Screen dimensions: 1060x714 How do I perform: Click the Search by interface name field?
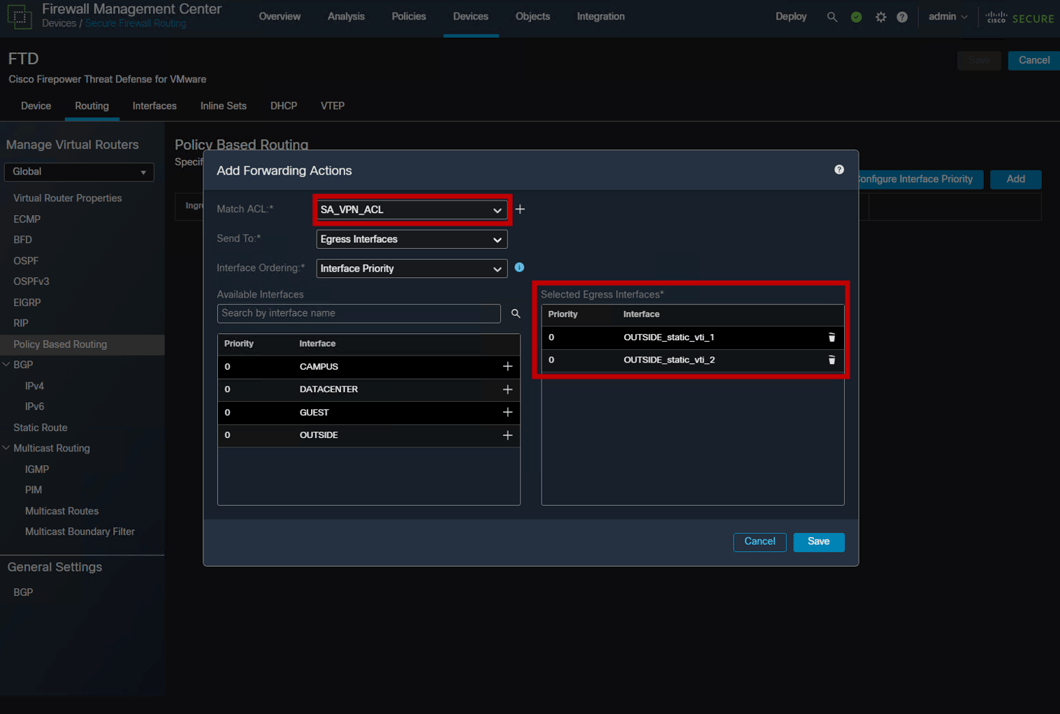(x=359, y=314)
